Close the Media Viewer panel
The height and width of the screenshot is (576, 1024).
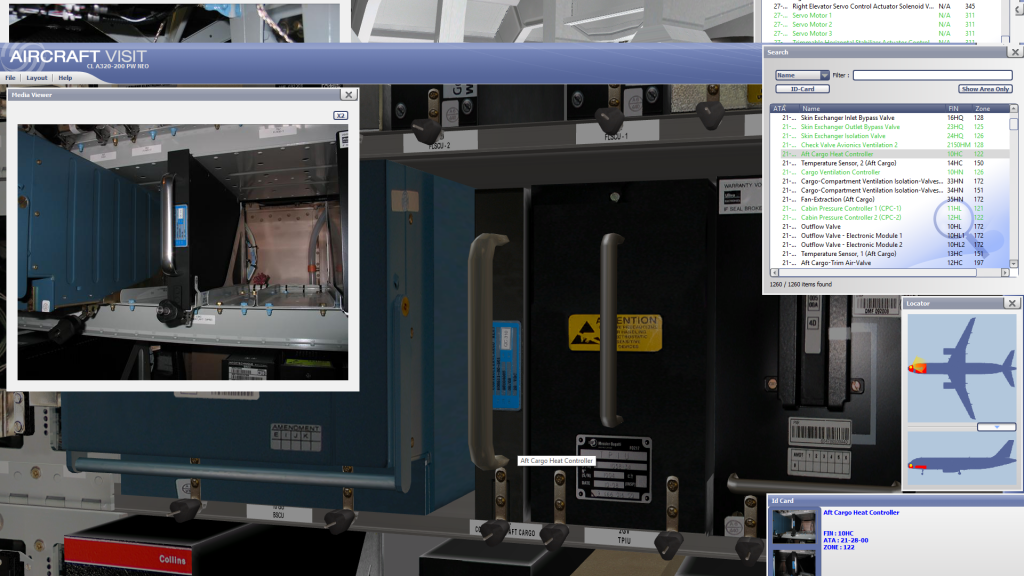[349, 95]
